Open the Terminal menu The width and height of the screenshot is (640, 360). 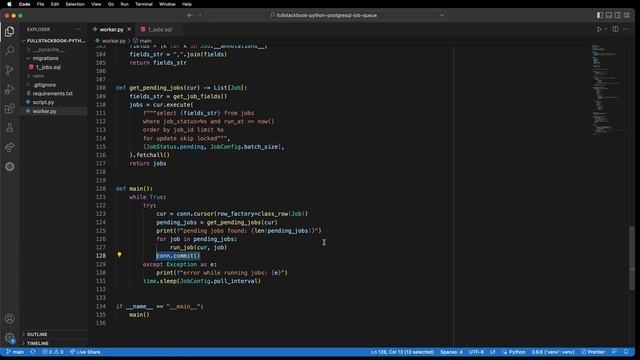pyautogui.click(x=144, y=4)
